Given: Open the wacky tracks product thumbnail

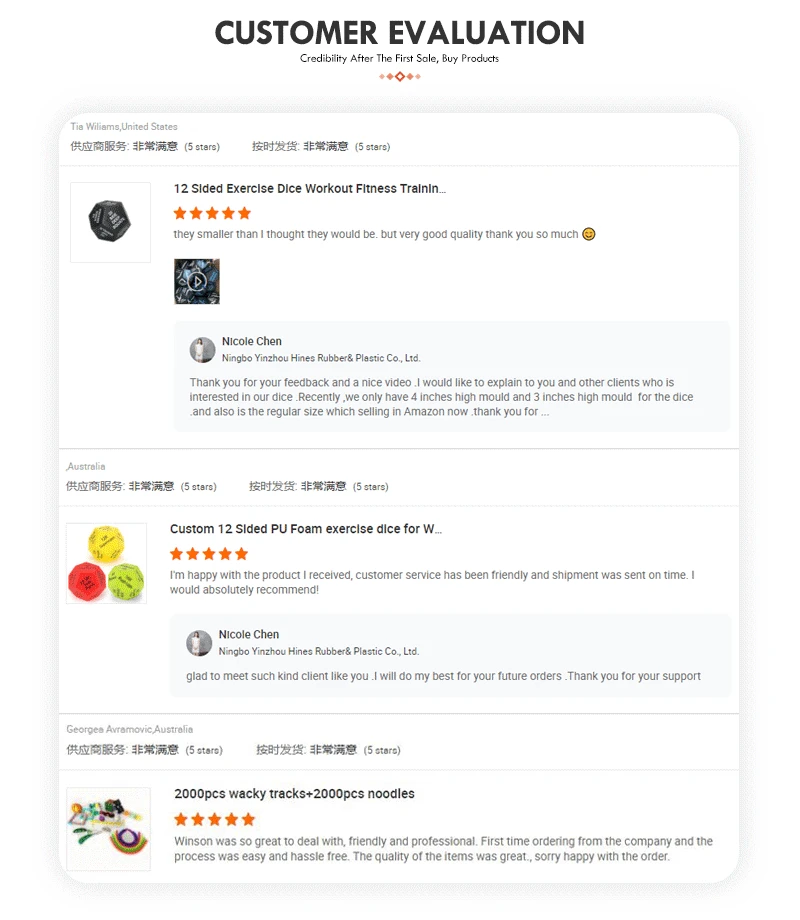Looking at the screenshot, I should pos(109,829).
